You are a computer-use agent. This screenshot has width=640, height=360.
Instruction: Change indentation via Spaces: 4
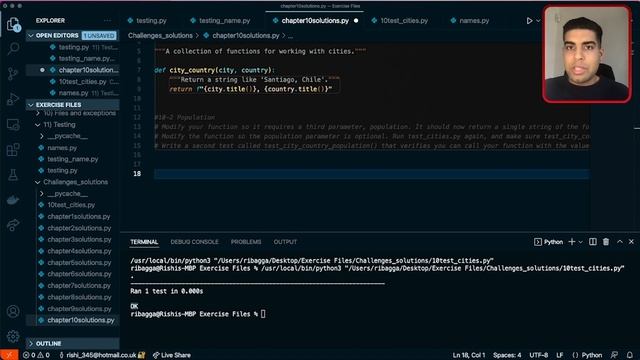point(507,355)
